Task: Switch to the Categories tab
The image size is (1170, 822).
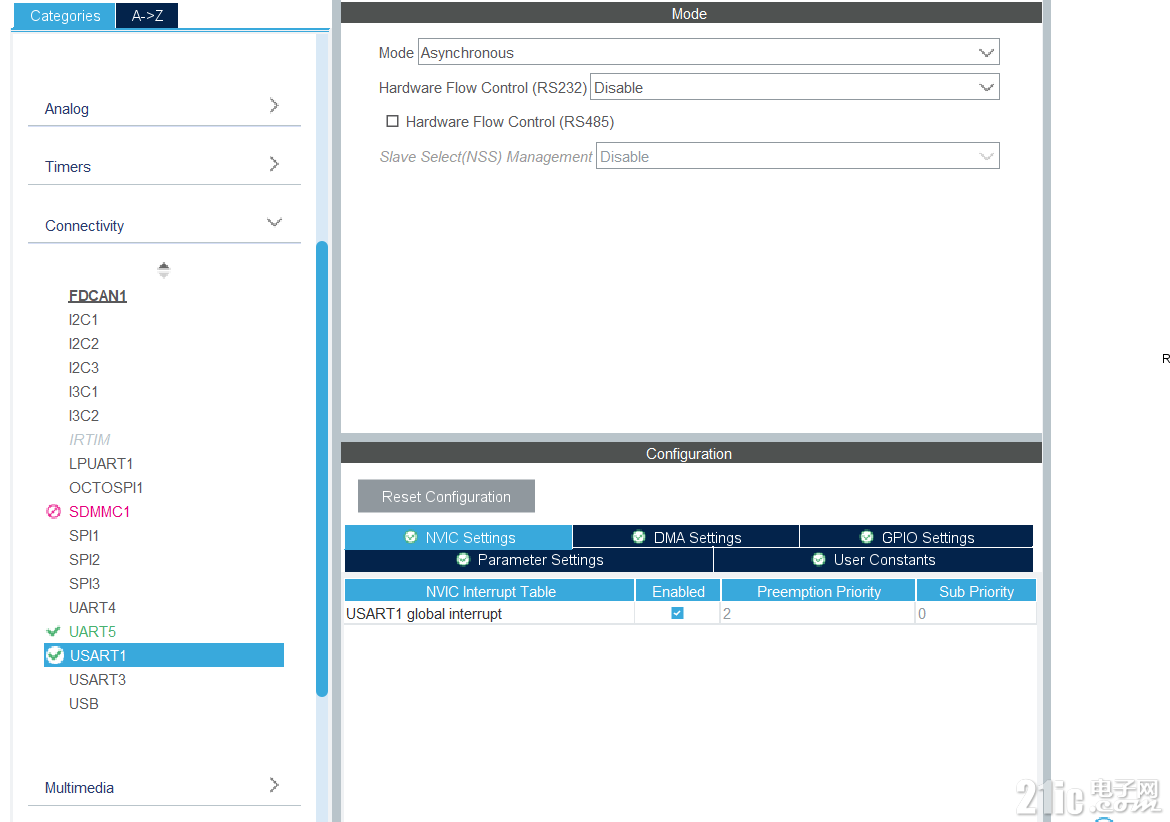Action: (x=64, y=16)
